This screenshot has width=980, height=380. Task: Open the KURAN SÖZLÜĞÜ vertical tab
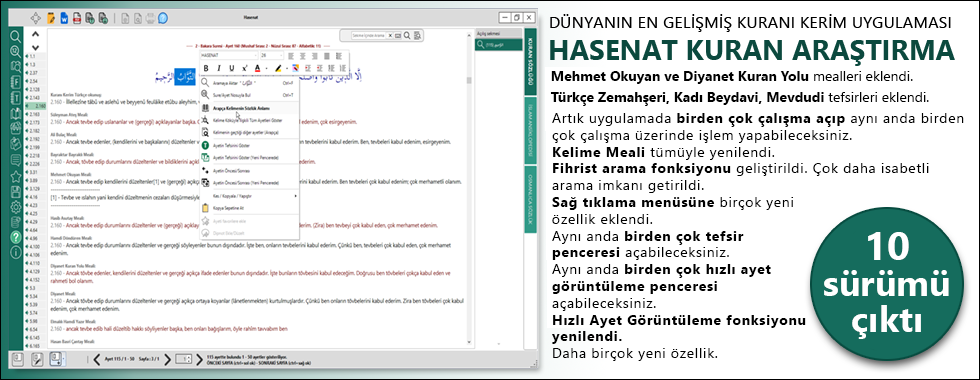[x=530, y=61]
